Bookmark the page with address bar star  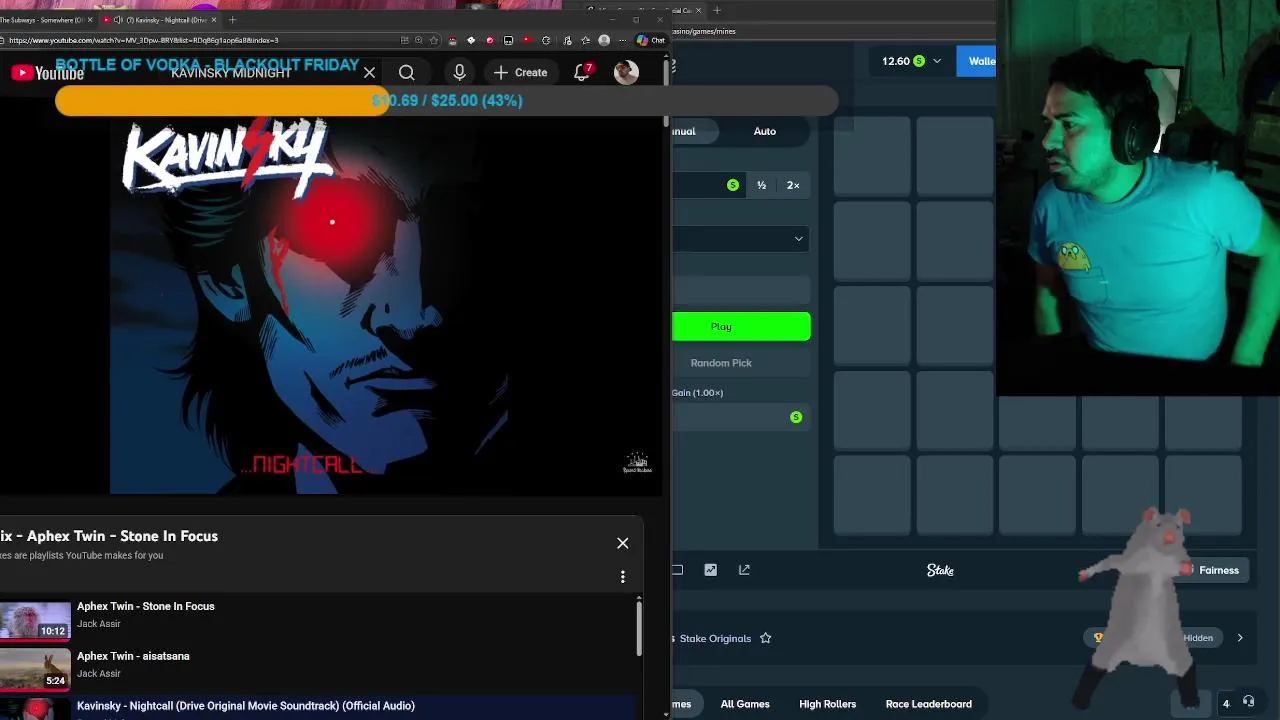(434, 40)
